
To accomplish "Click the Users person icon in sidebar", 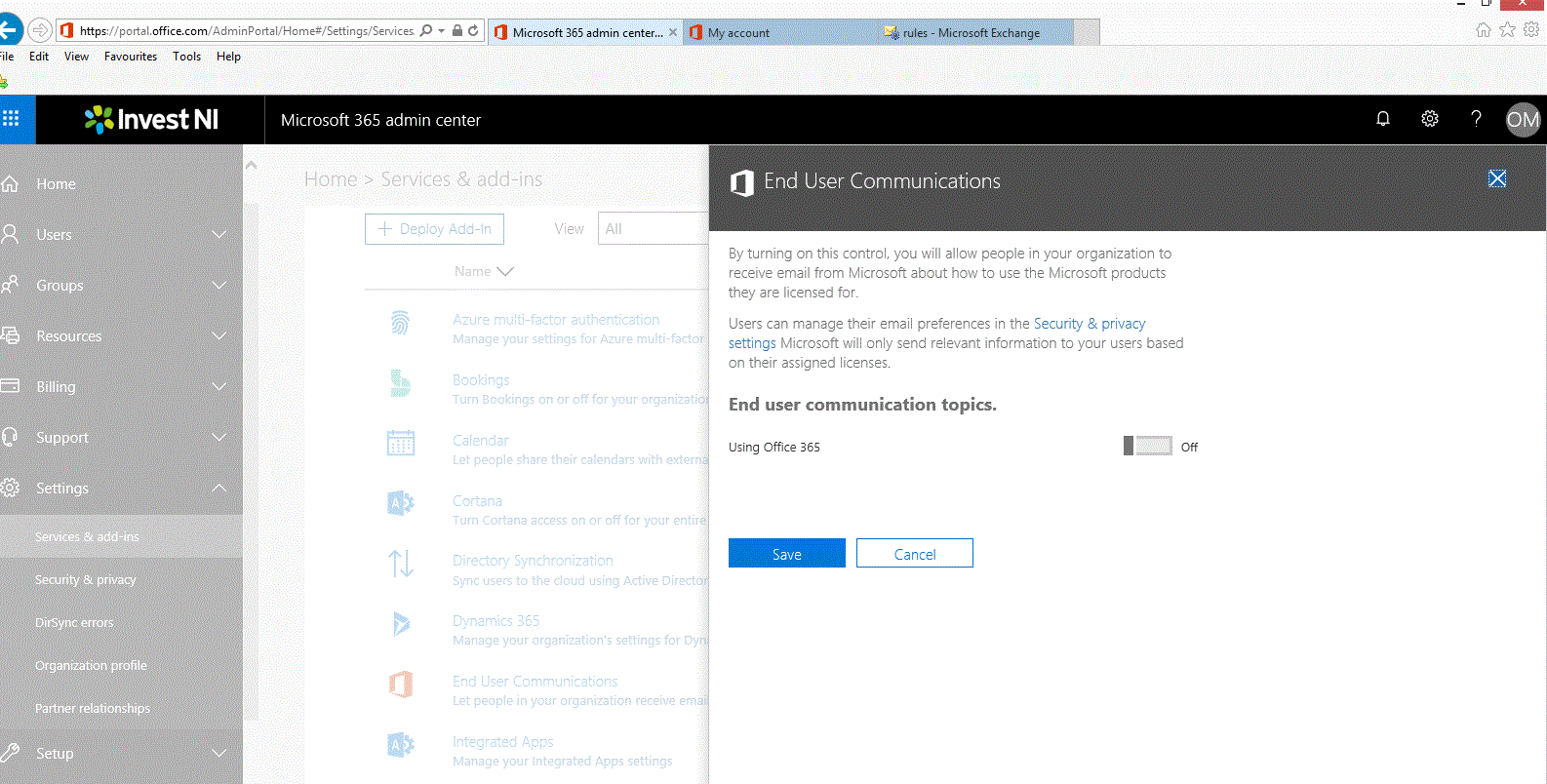I will 10,235.
